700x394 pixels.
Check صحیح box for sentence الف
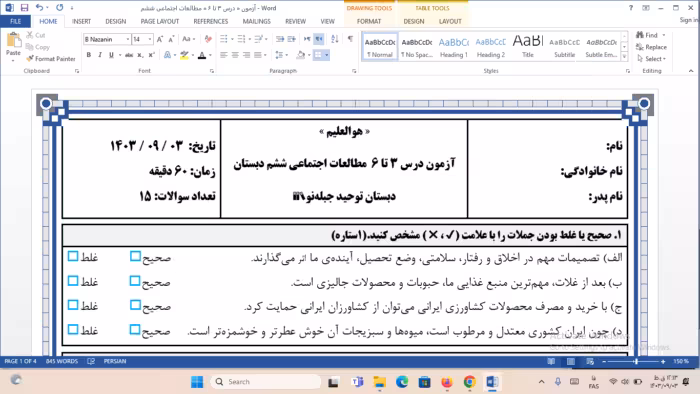[135, 256]
